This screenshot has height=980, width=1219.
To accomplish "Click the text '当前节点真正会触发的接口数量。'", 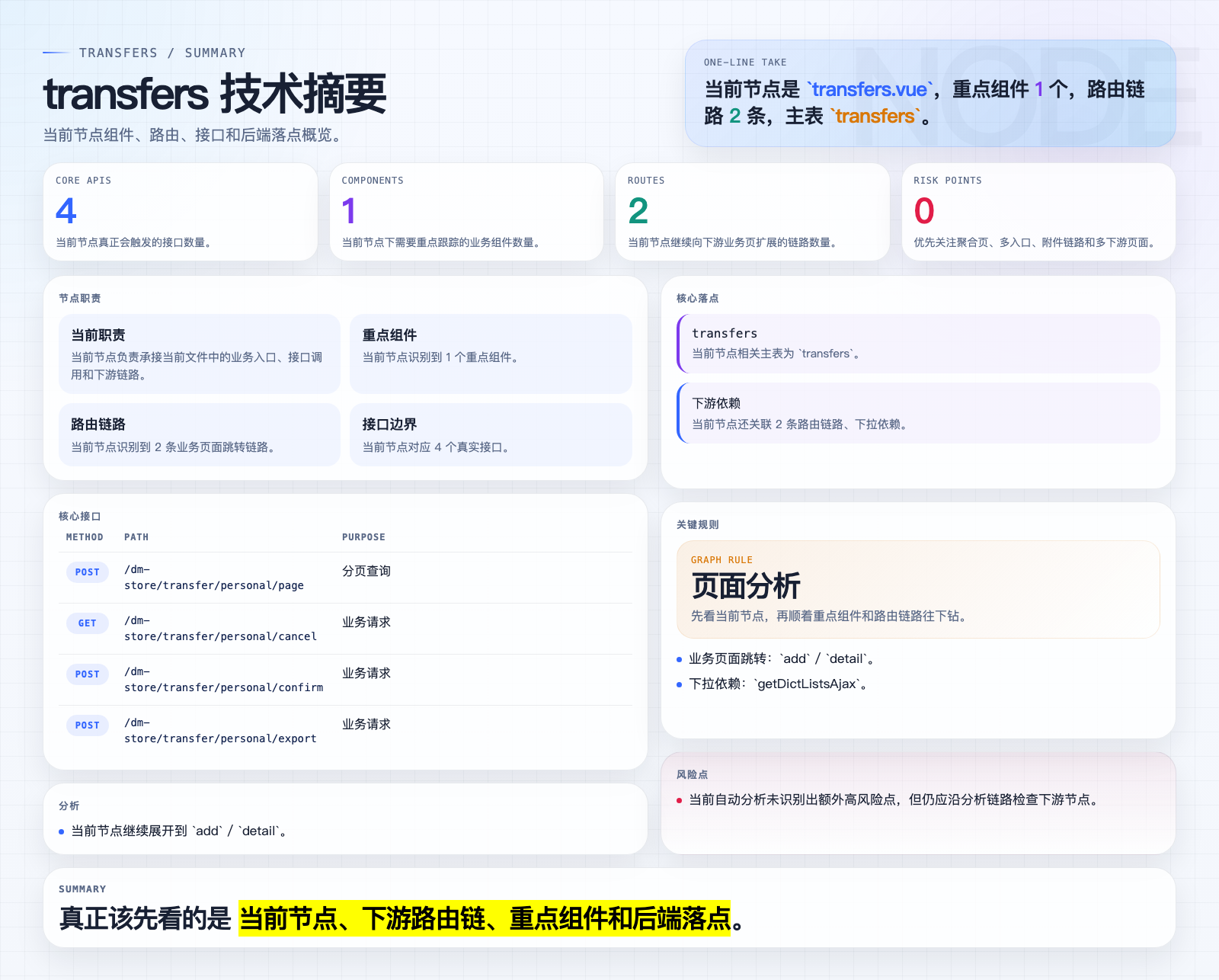I will pyautogui.click(x=135, y=242).
